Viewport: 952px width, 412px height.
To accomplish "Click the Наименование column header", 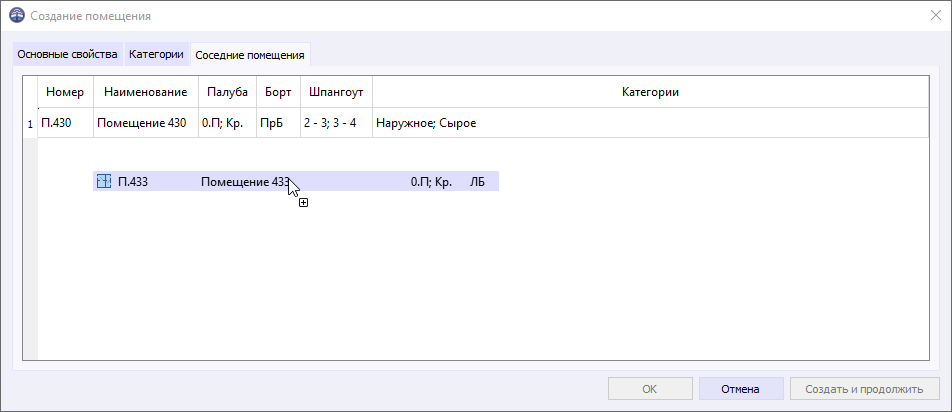I will [x=145, y=92].
